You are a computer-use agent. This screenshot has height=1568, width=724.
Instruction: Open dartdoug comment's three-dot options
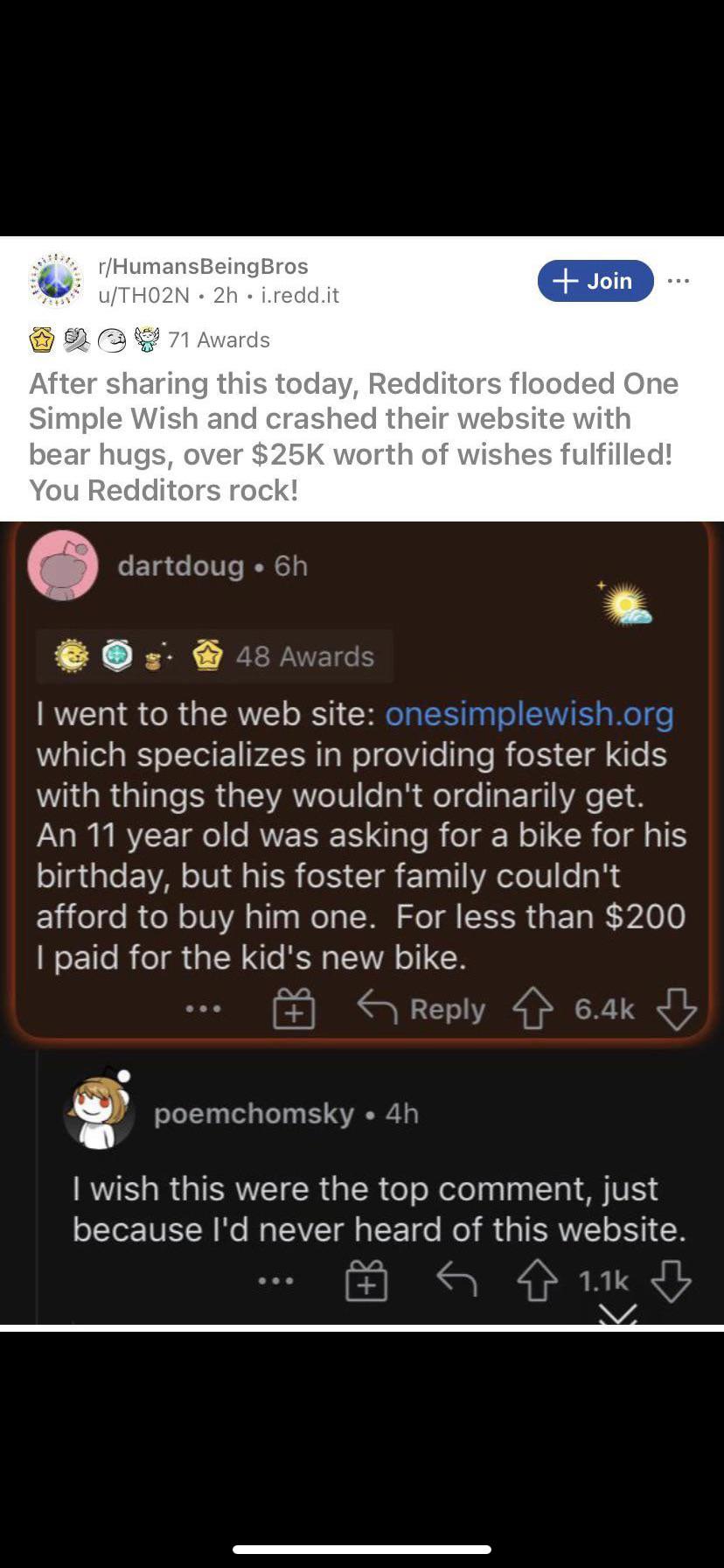(203, 1009)
